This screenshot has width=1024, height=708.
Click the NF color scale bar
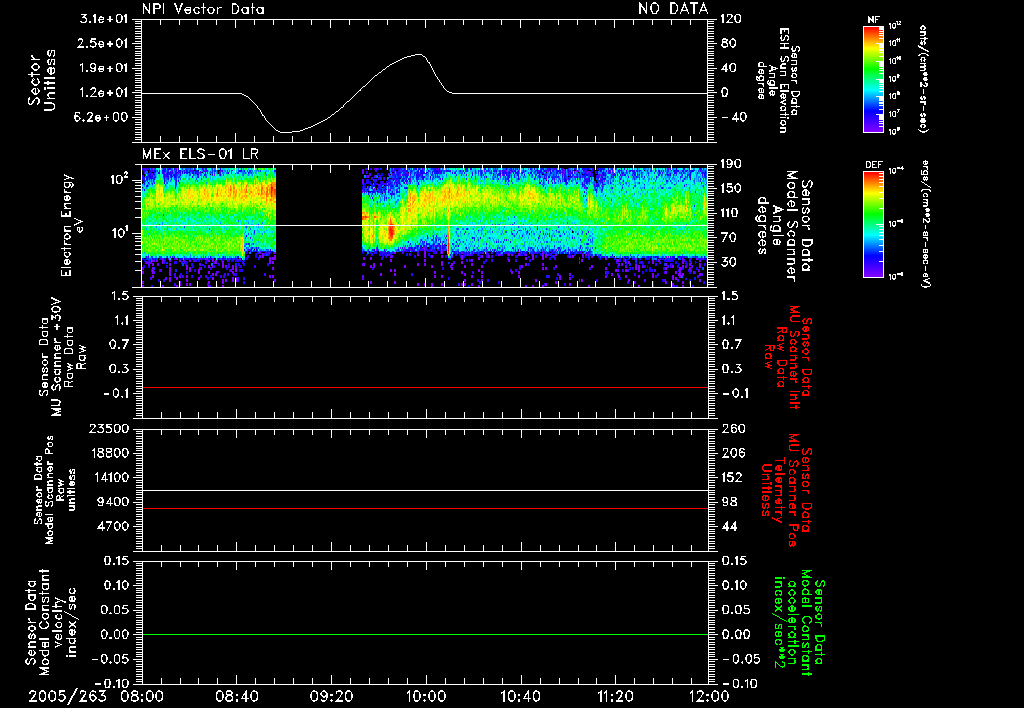[x=873, y=79]
